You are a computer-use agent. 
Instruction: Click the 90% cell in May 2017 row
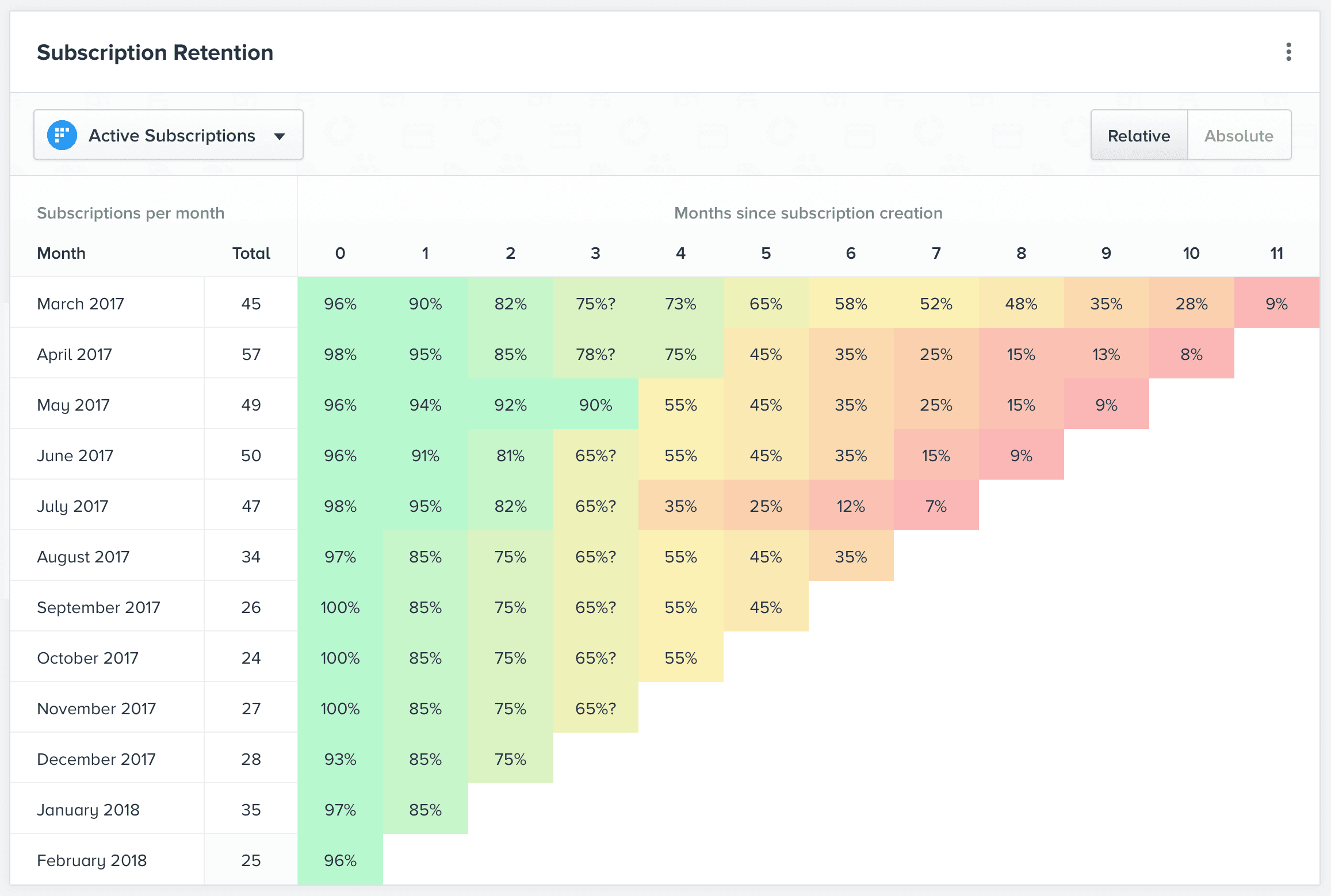tap(596, 404)
